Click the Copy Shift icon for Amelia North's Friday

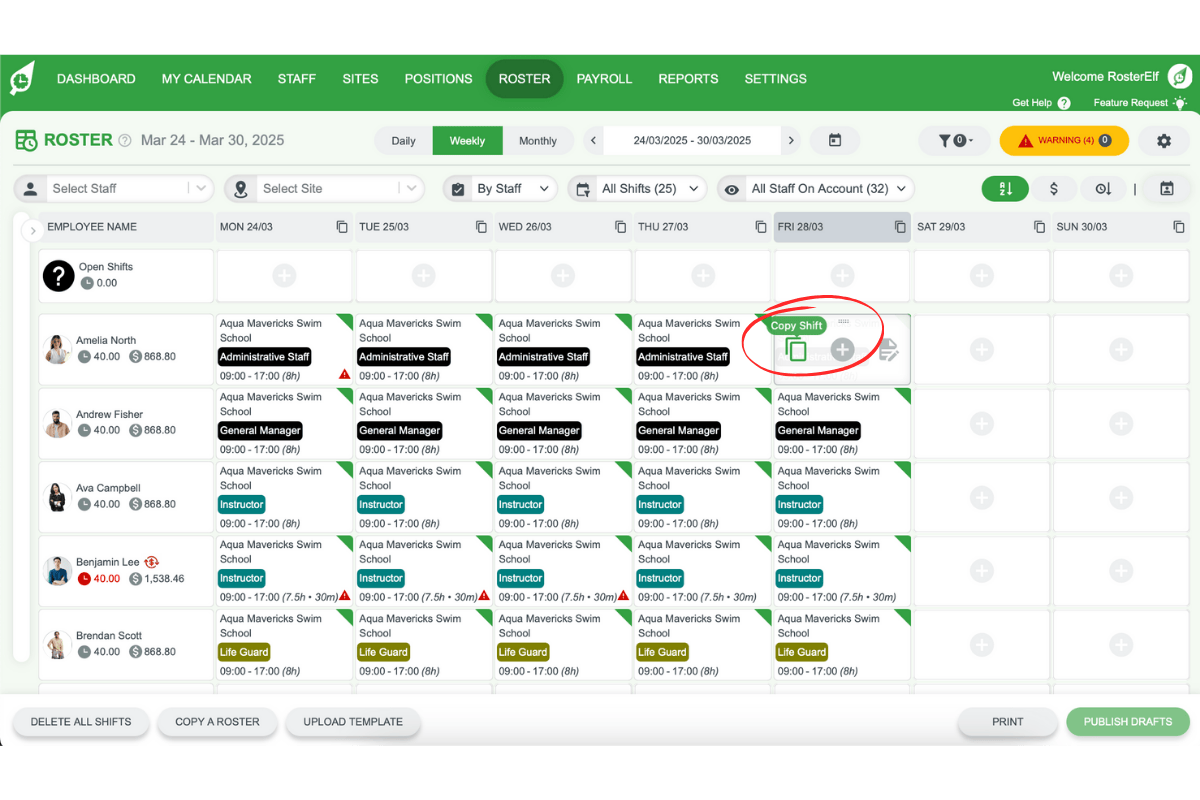[x=796, y=349]
